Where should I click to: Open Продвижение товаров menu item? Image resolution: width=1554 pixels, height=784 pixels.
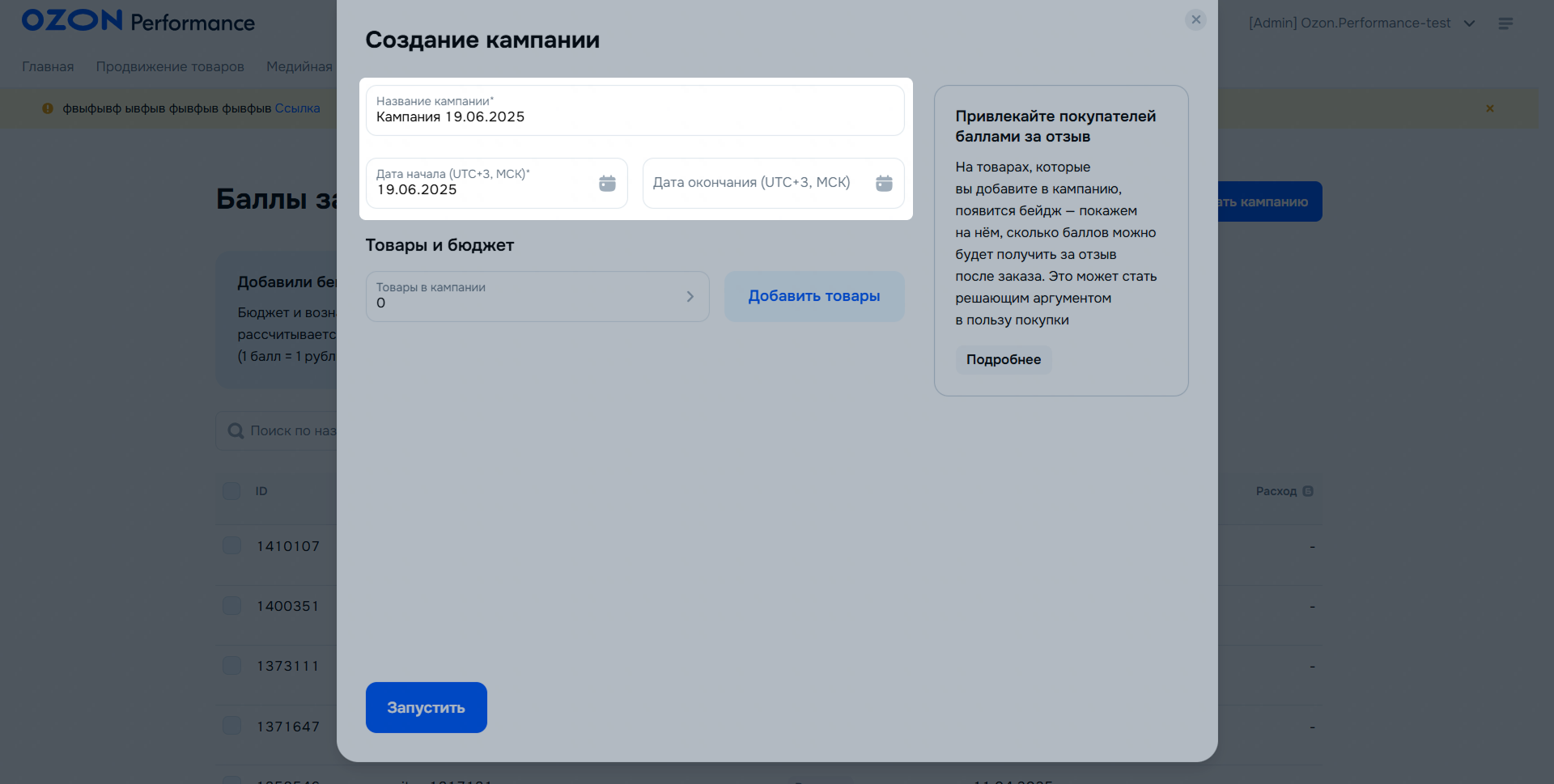click(x=170, y=66)
